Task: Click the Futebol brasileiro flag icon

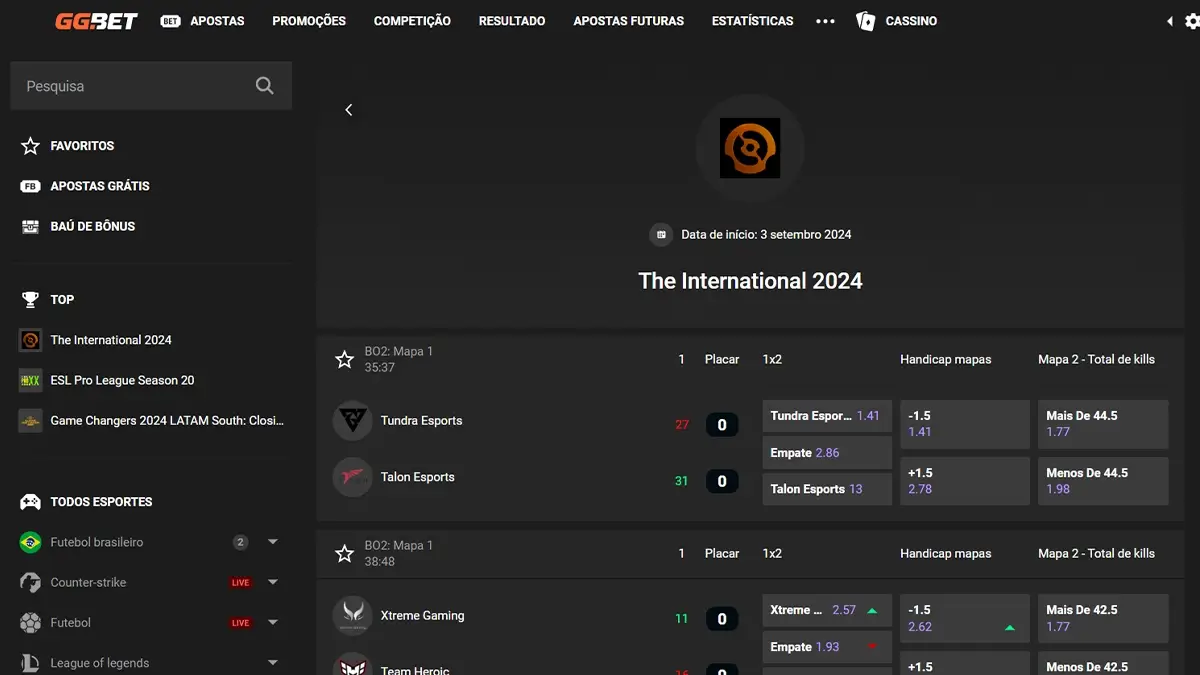Action: point(30,542)
